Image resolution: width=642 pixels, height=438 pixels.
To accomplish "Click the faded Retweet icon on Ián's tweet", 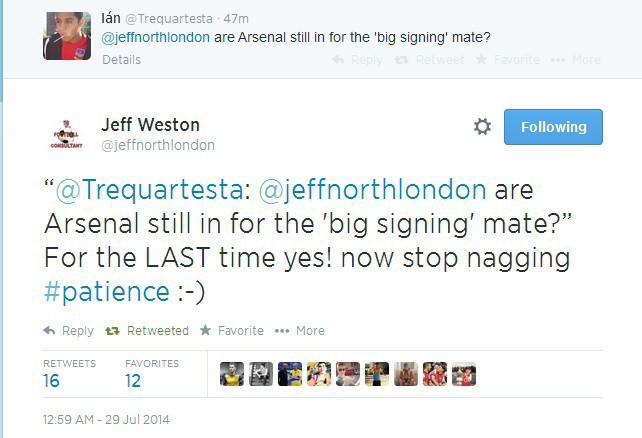I will pos(400,60).
